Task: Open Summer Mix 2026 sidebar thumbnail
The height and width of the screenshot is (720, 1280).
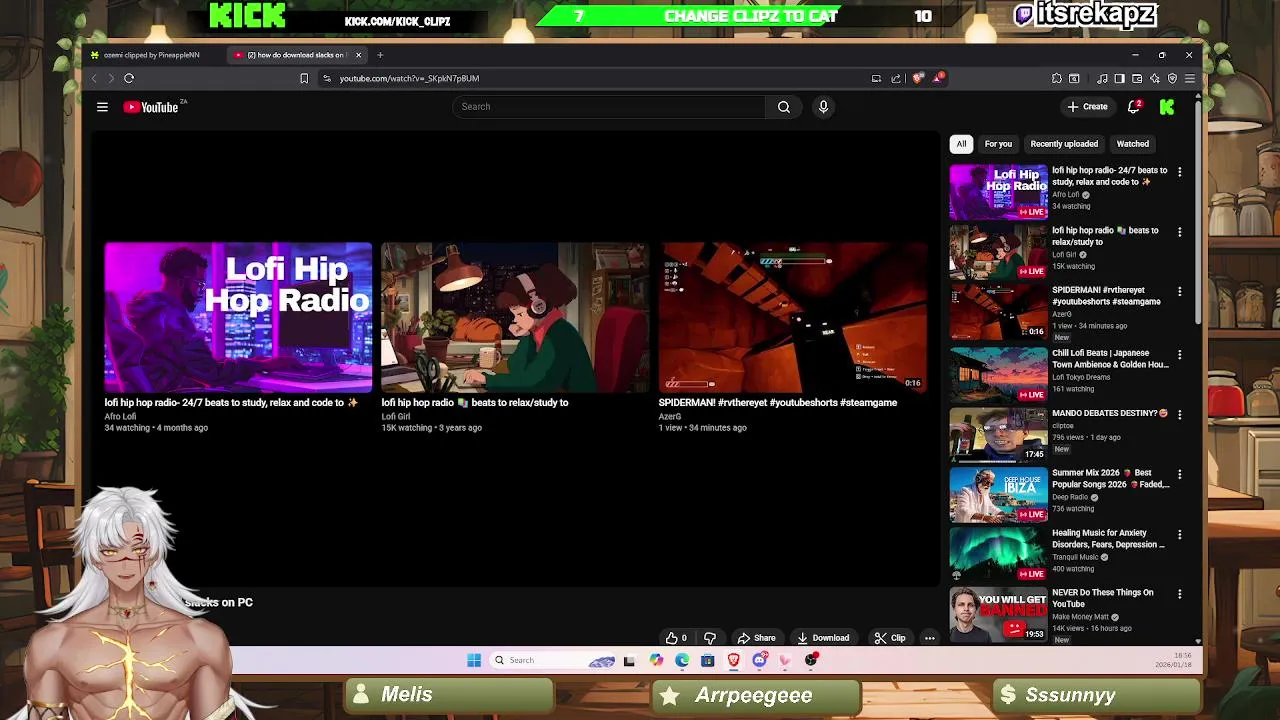Action: click(x=998, y=494)
